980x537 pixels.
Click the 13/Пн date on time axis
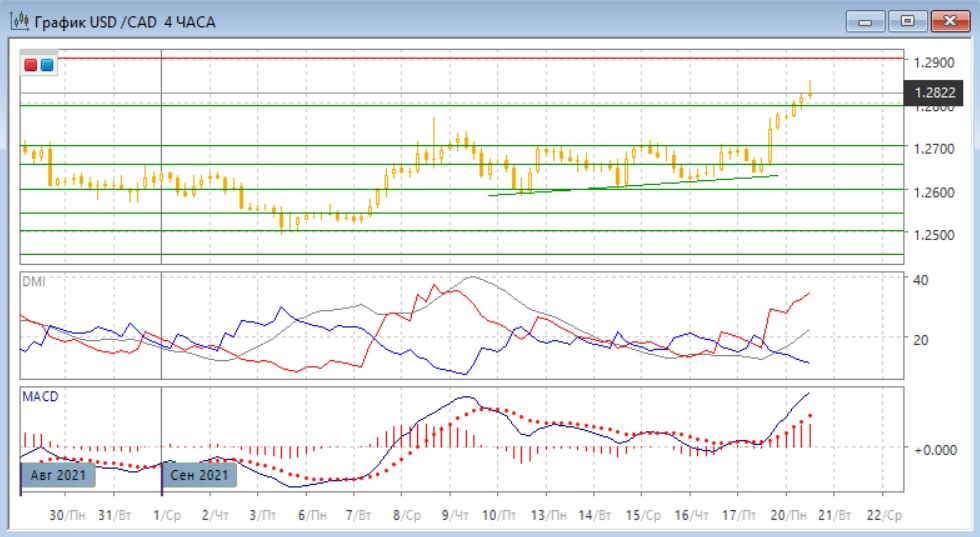pyautogui.click(x=546, y=514)
